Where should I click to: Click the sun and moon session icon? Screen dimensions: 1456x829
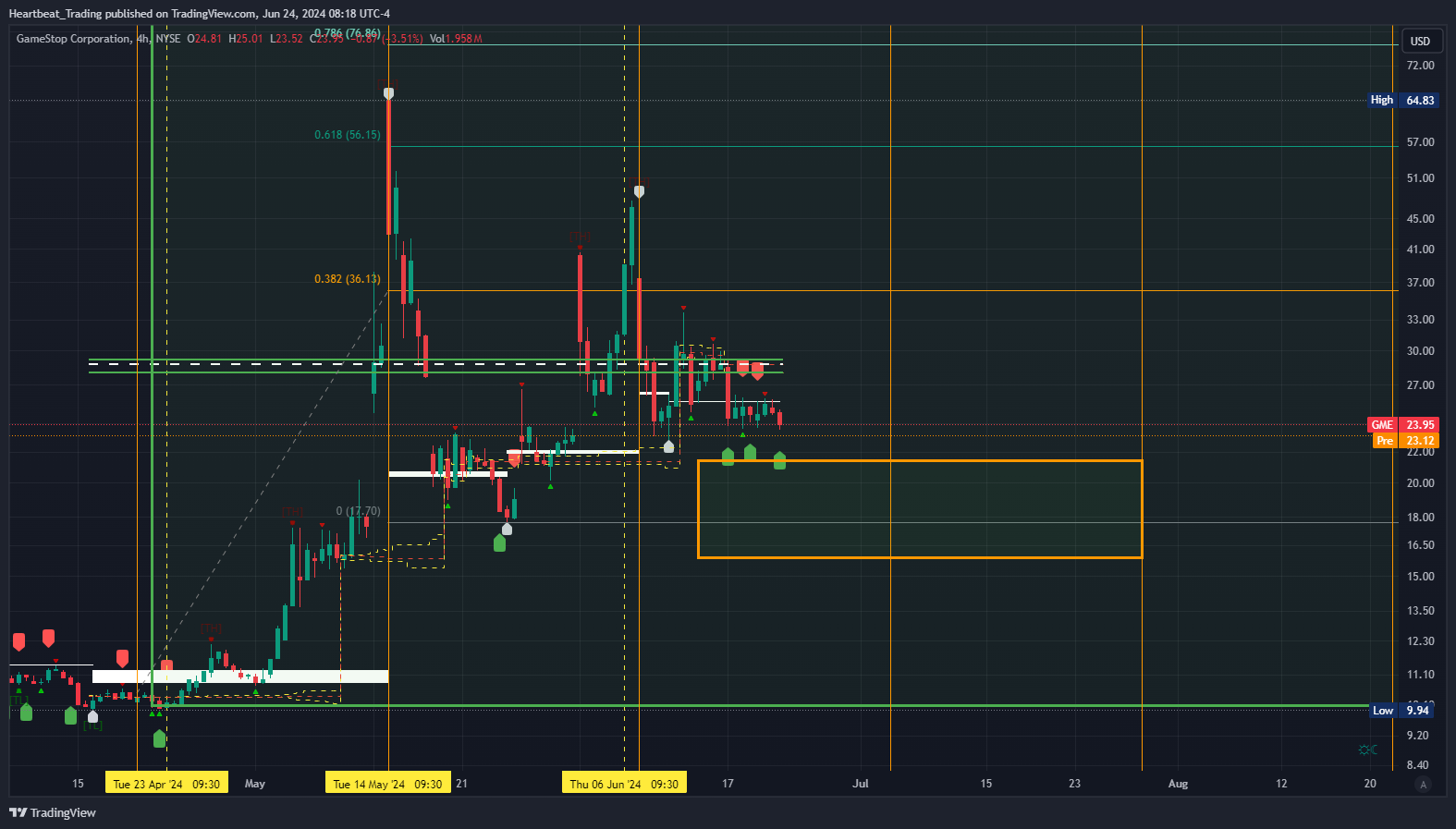[1368, 750]
